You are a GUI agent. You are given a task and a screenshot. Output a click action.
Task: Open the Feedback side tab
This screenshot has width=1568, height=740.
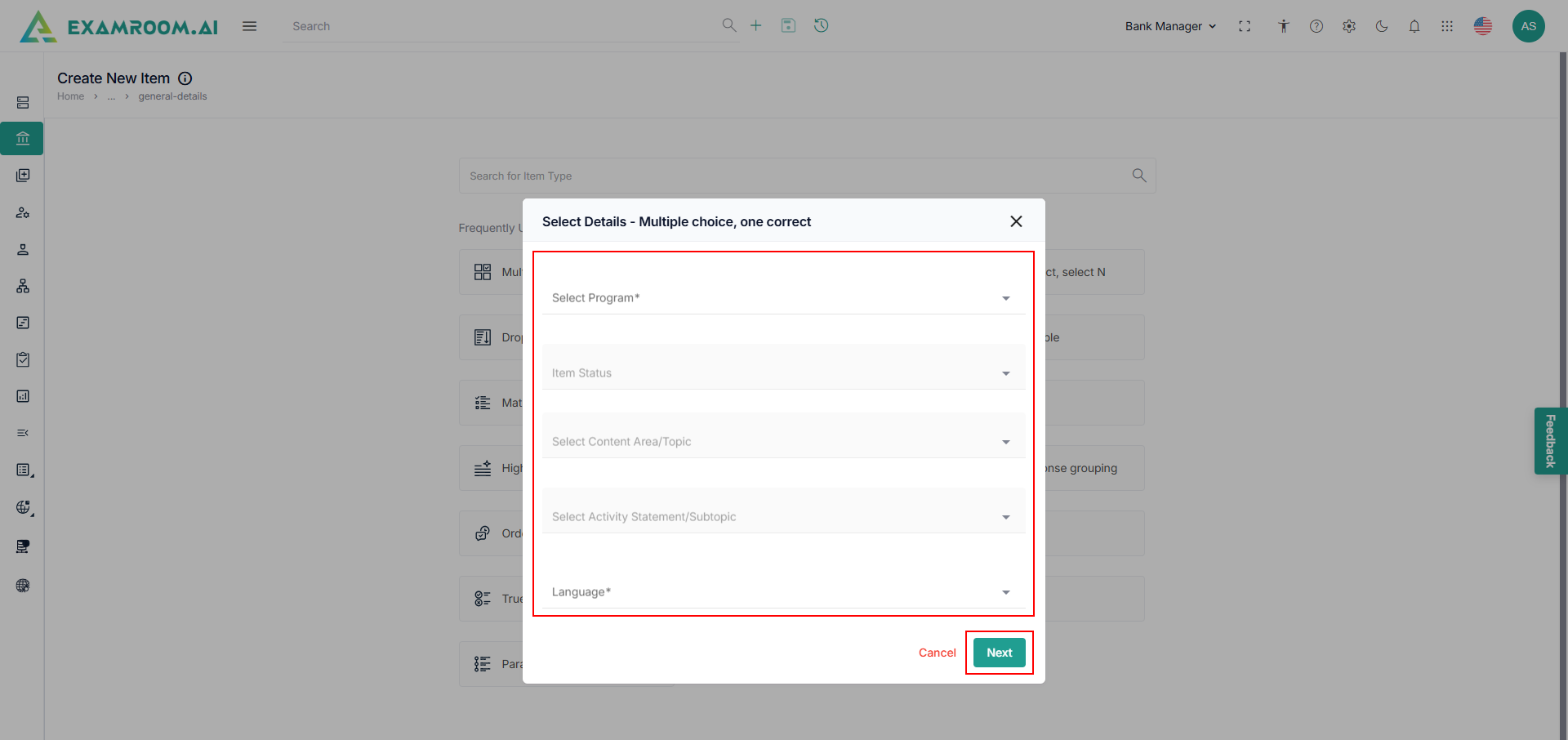(x=1550, y=441)
